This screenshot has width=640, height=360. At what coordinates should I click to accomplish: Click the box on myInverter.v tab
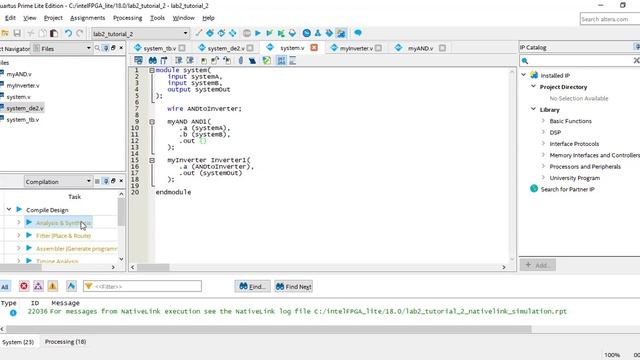pyautogui.click(x=378, y=48)
